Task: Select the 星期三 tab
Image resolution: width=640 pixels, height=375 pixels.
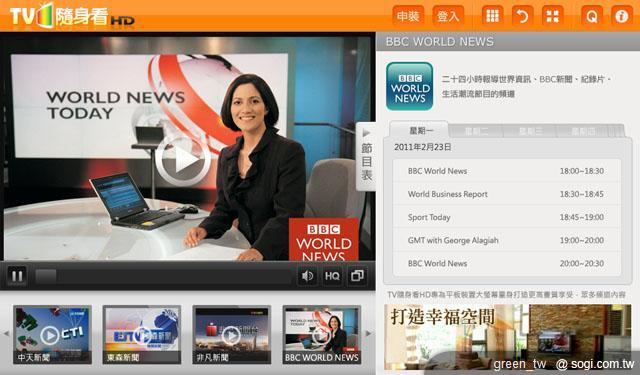Action: click(x=530, y=131)
